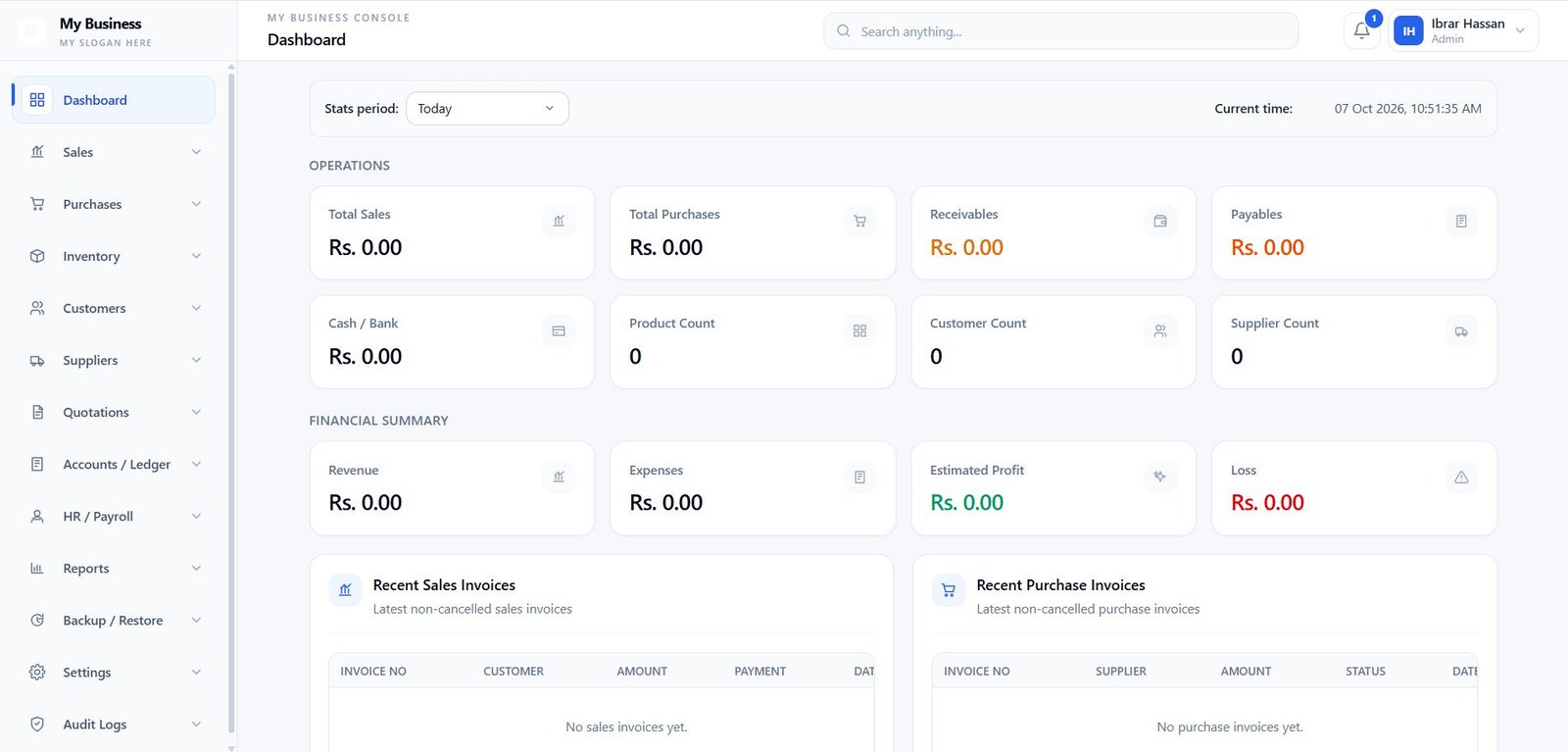Expand the Suppliers sidebar chevron
This screenshot has height=752, width=1568.
pyautogui.click(x=196, y=360)
